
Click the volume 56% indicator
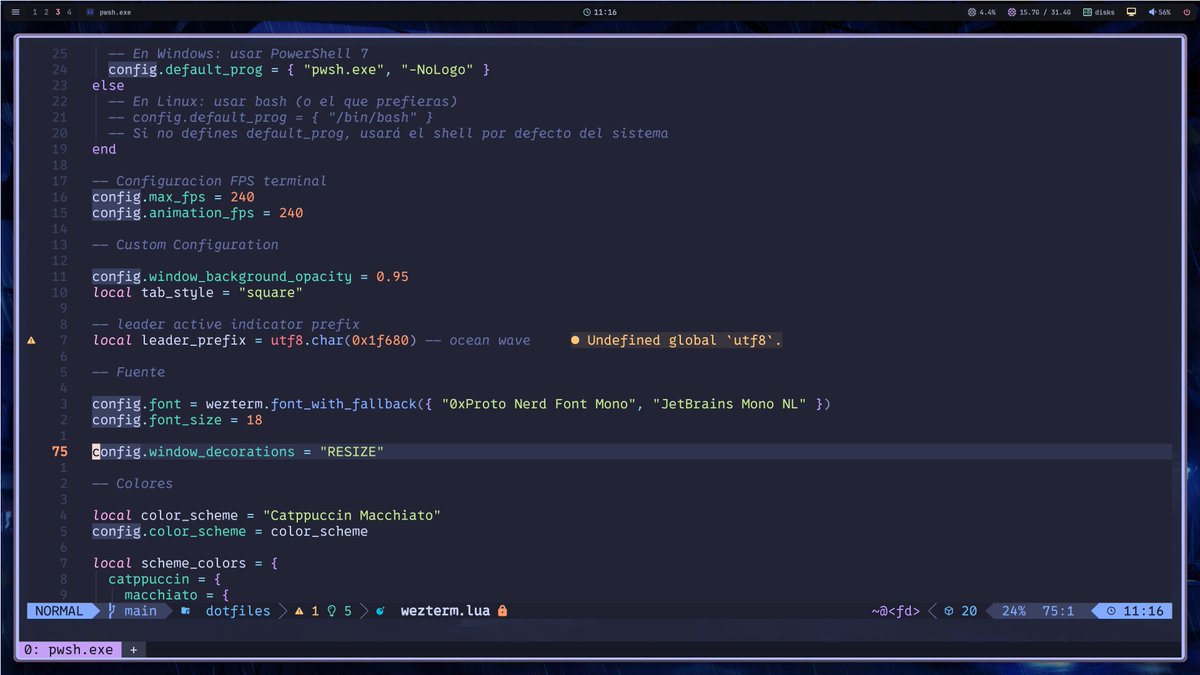coord(1159,12)
